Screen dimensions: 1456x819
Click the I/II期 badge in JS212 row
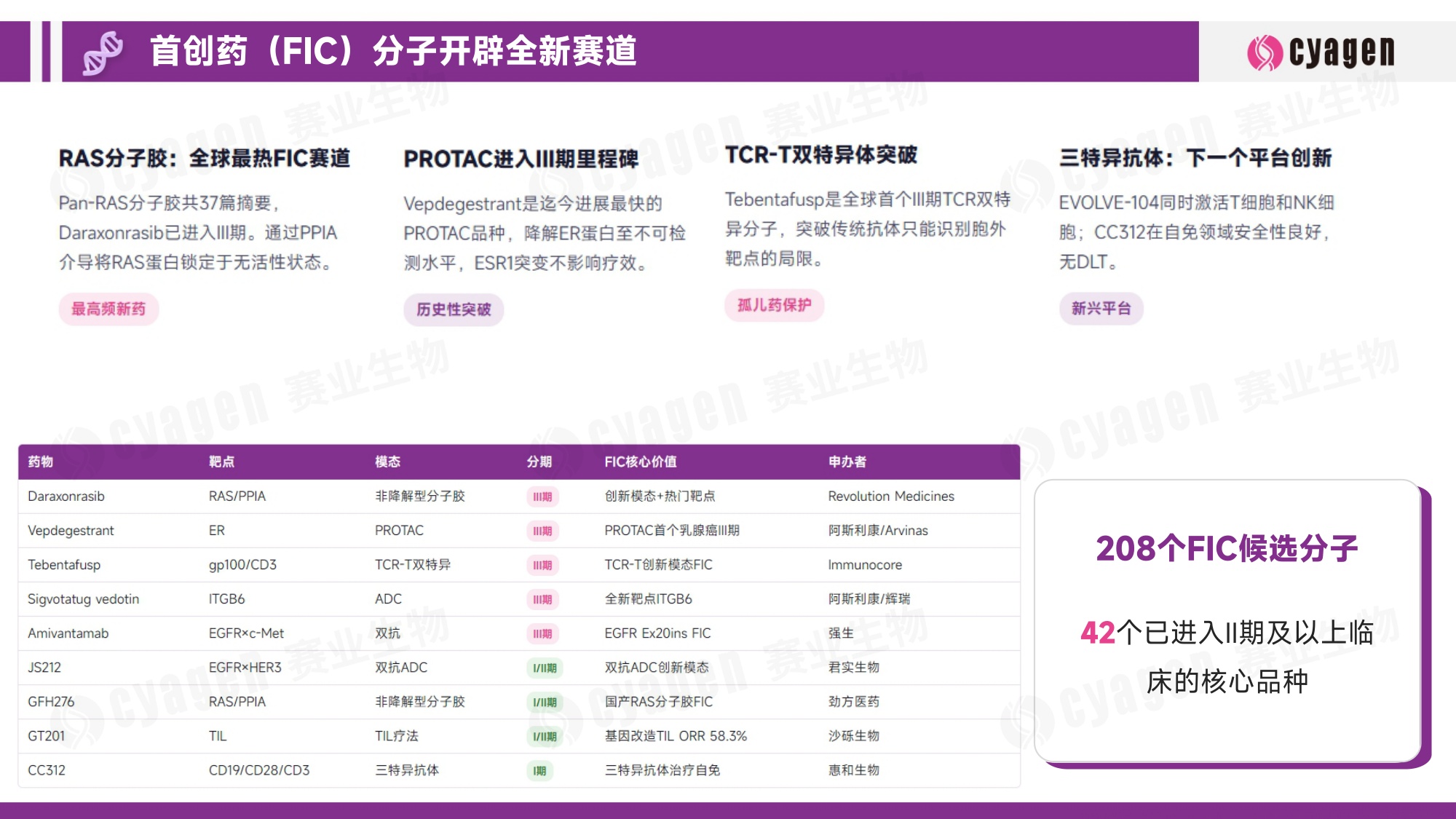pos(545,668)
